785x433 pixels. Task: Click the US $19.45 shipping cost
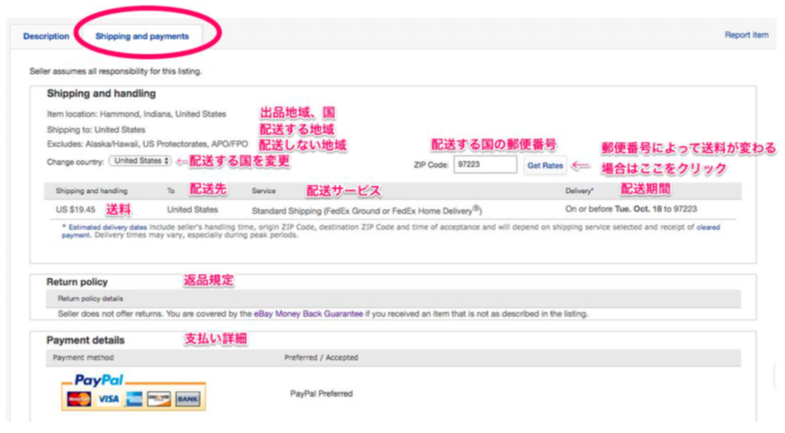pyautogui.click(x=76, y=210)
